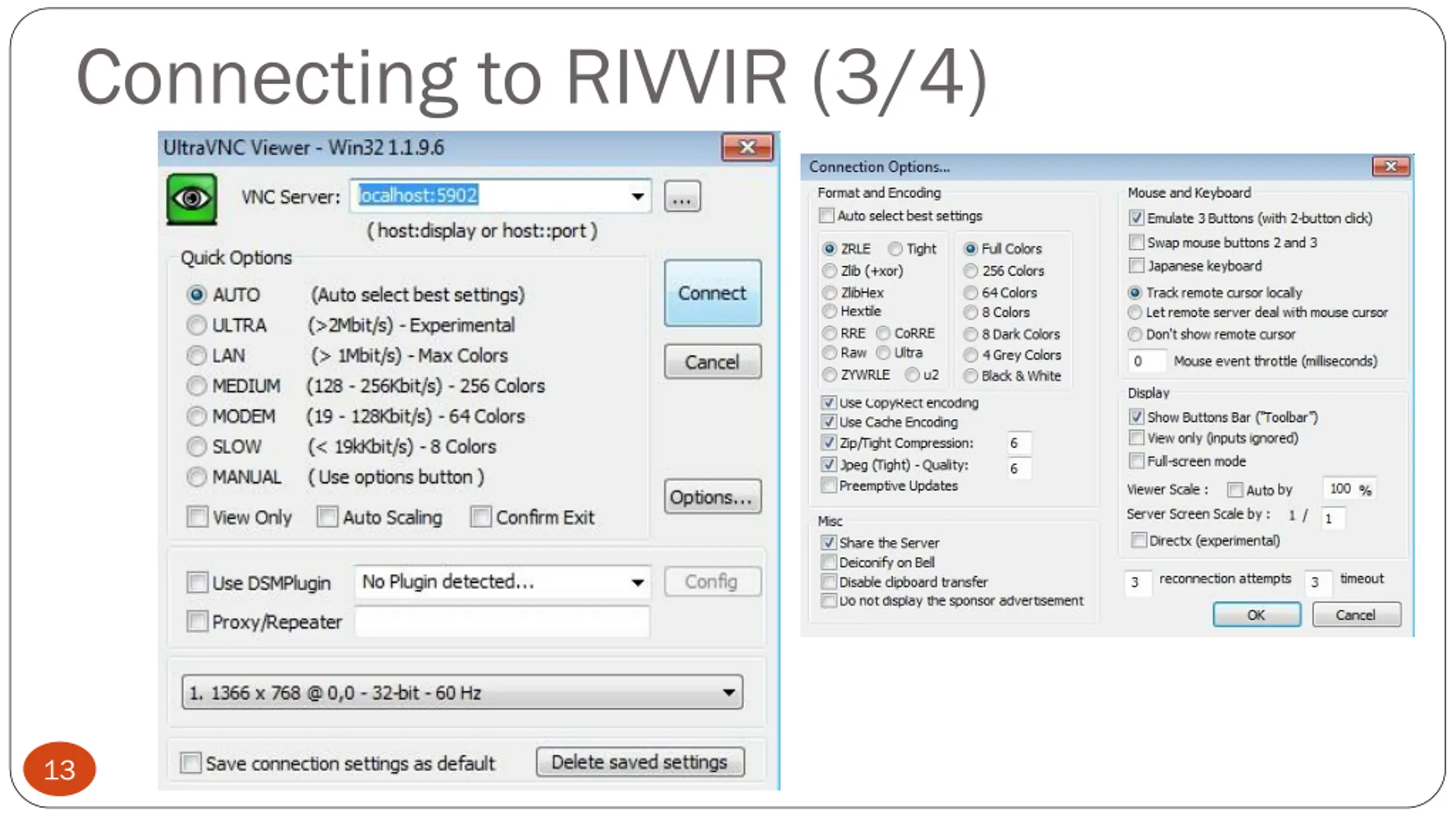Select the ZYWRLE encoding radio
This screenshot has width=1456, height=819.
tap(829, 375)
